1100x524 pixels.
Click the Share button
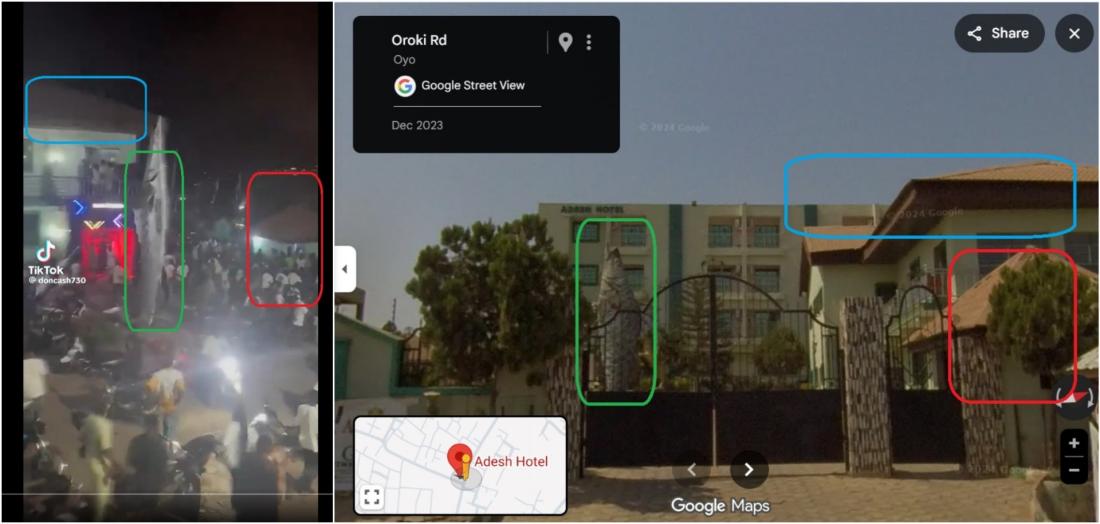(x=999, y=34)
